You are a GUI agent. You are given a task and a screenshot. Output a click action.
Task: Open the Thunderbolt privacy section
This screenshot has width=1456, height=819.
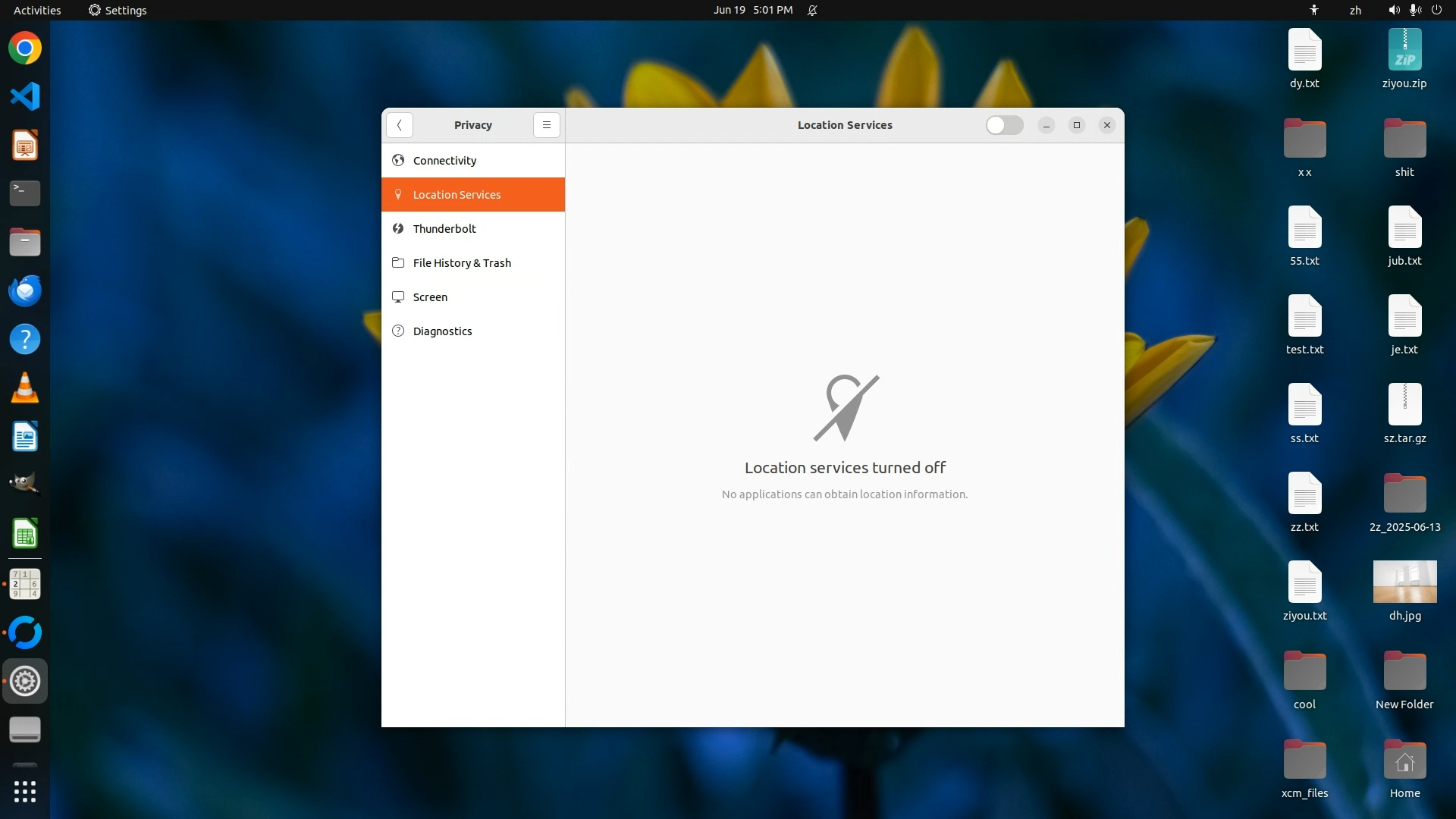click(x=444, y=229)
